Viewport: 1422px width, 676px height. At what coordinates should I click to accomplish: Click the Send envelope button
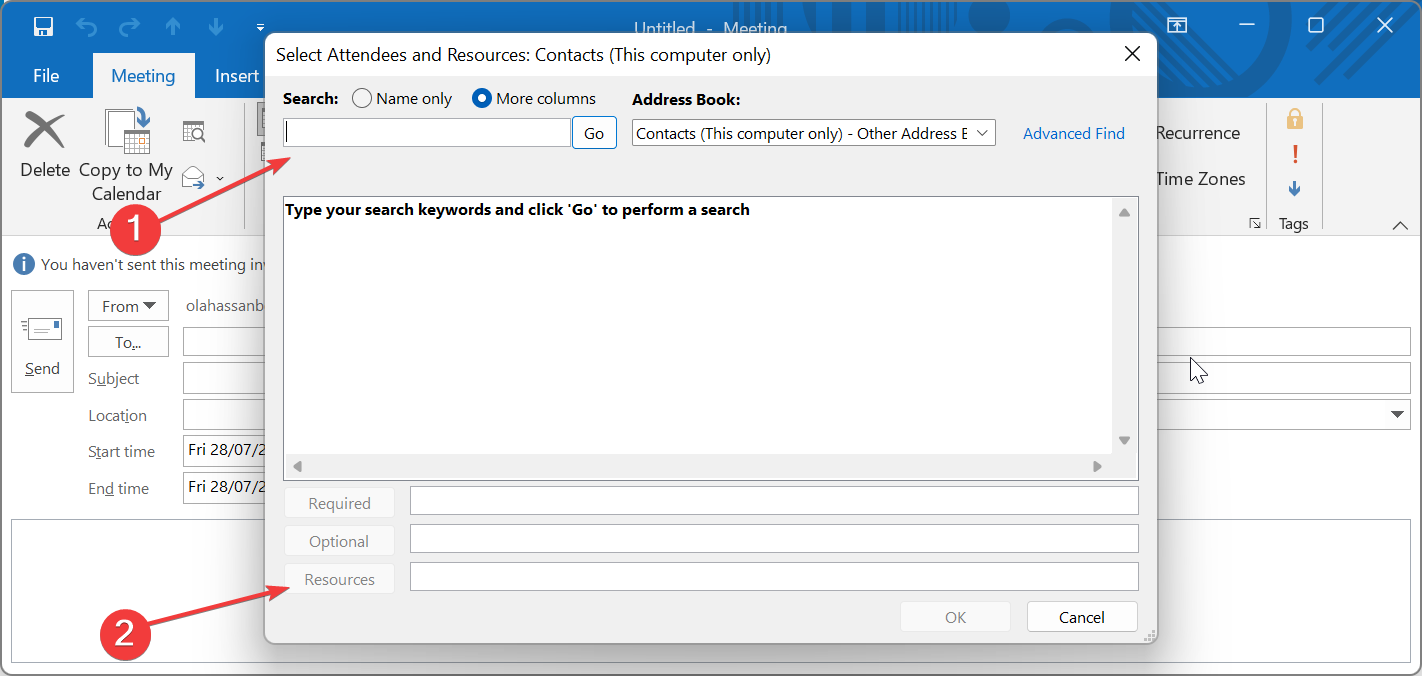coord(42,341)
